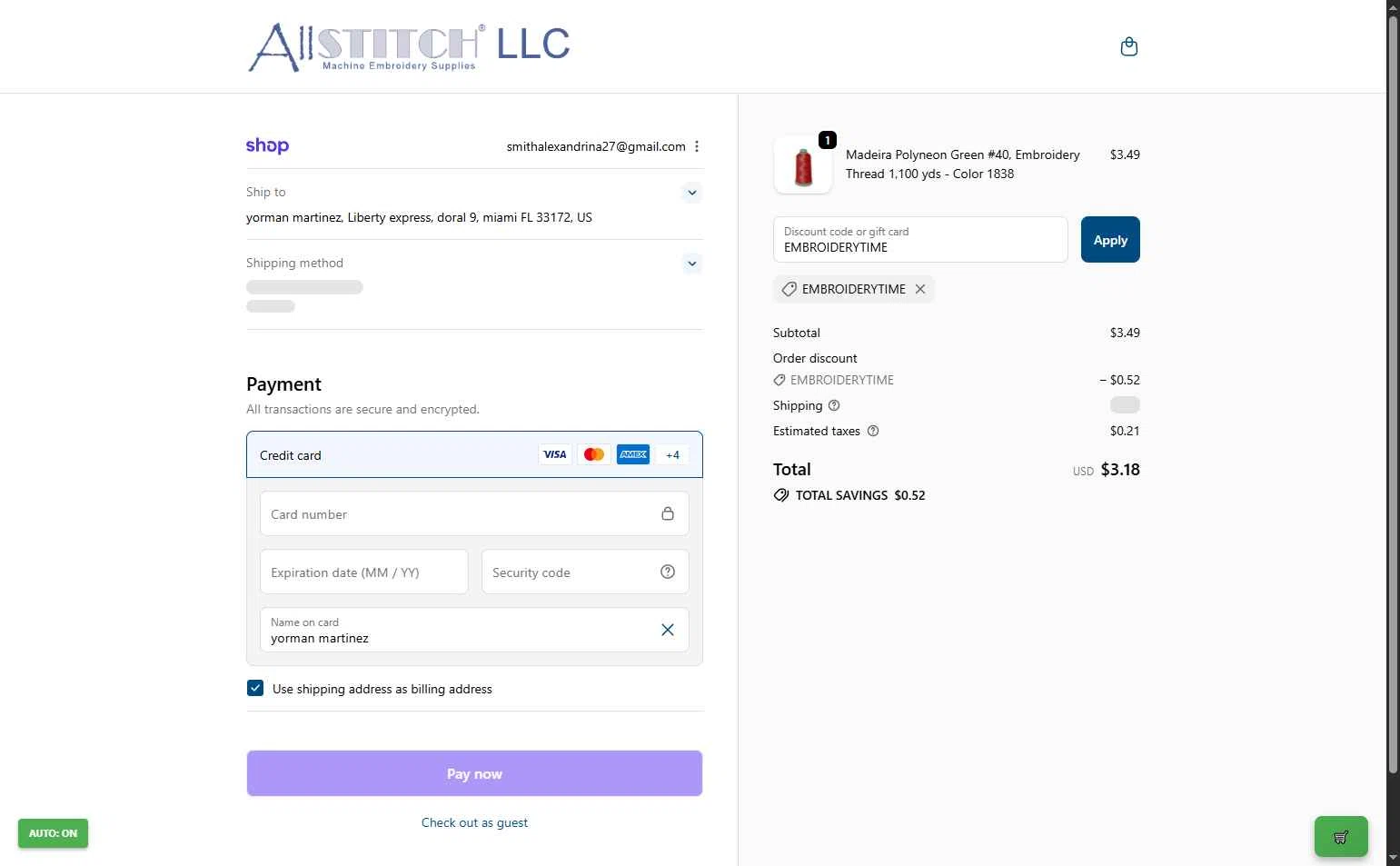The image size is (1400, 866).
Task: Click the Subtotal $3.49 value
Action: click(x=1125, y=333)
